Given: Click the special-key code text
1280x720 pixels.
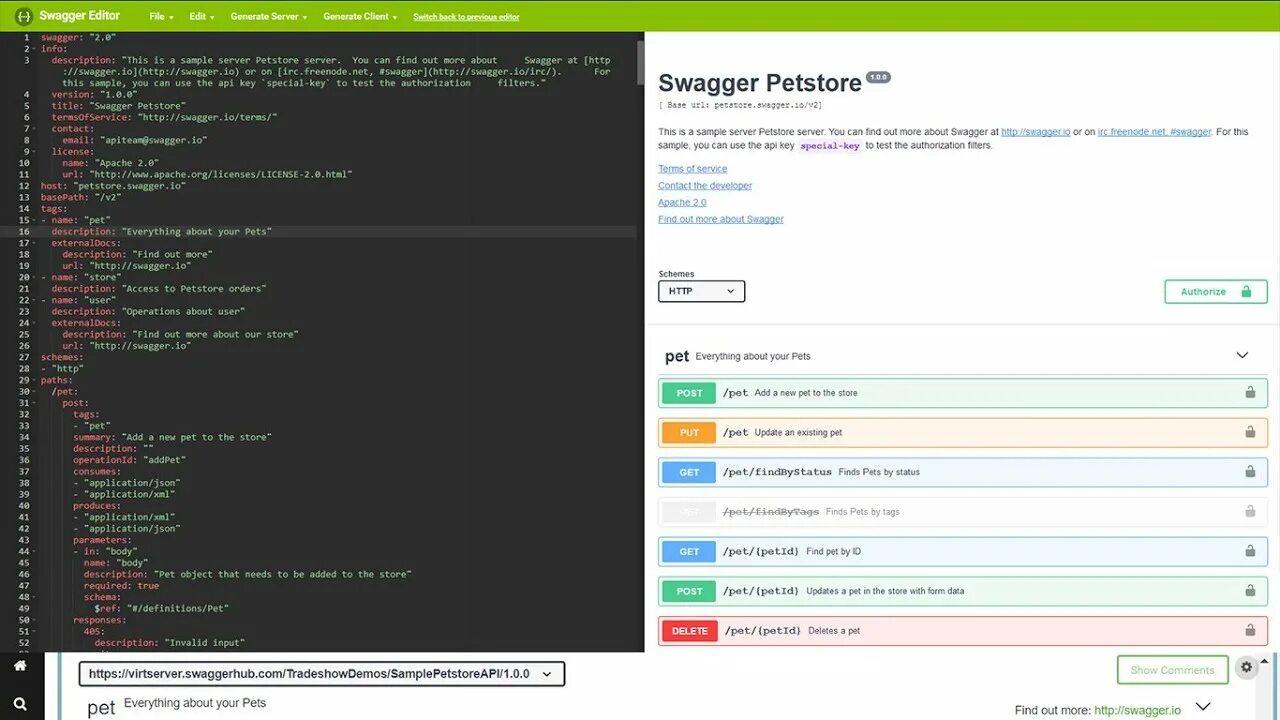Looking at the screenshot, I should [830, 146].
